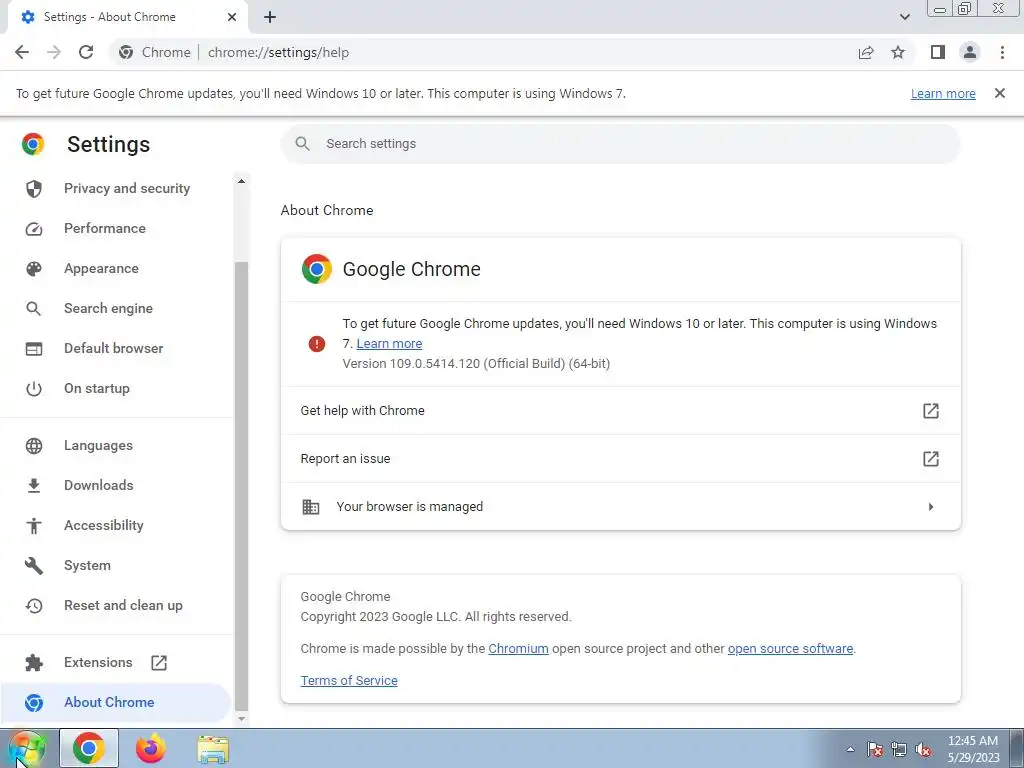1024x768 pixels.
Task: Click the search magnifier icon in settings
Action: [302, 144]
